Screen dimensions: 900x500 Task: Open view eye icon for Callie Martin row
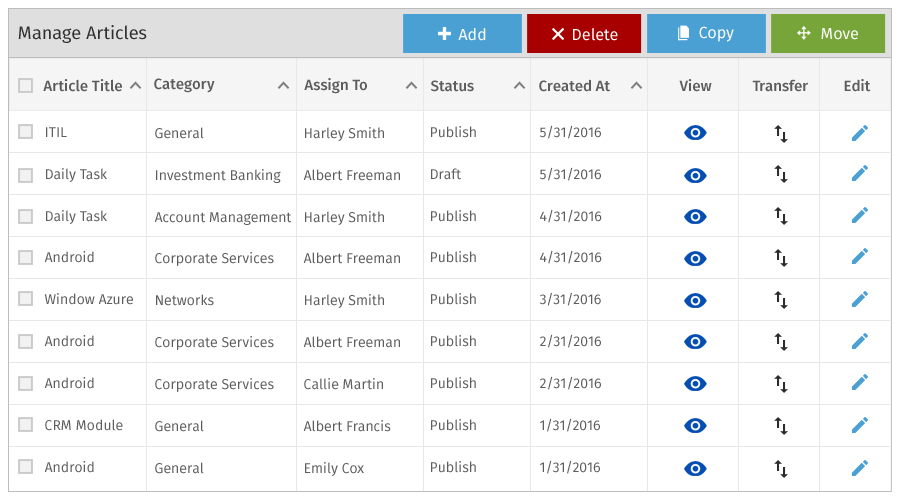[x=695, y=383]
